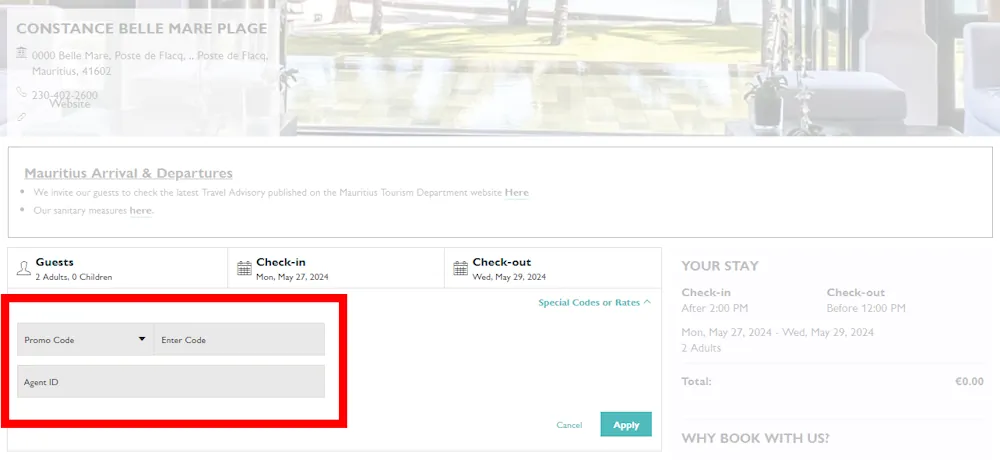Viewport: 1000px width, 460px height.
Task: Click the Apply button
Action: [x=626, y=424]
